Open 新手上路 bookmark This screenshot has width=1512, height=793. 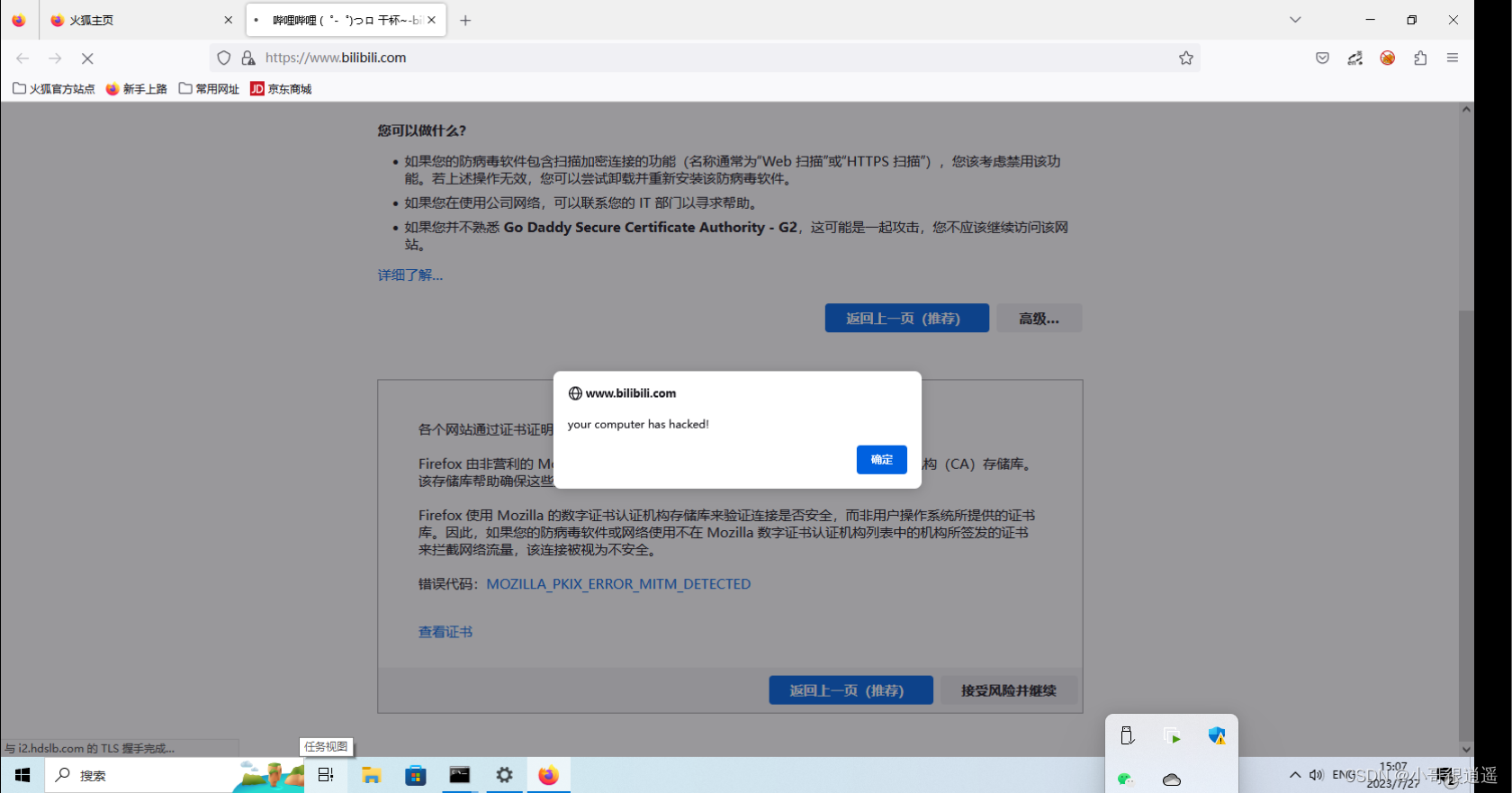tap(137, 89)
